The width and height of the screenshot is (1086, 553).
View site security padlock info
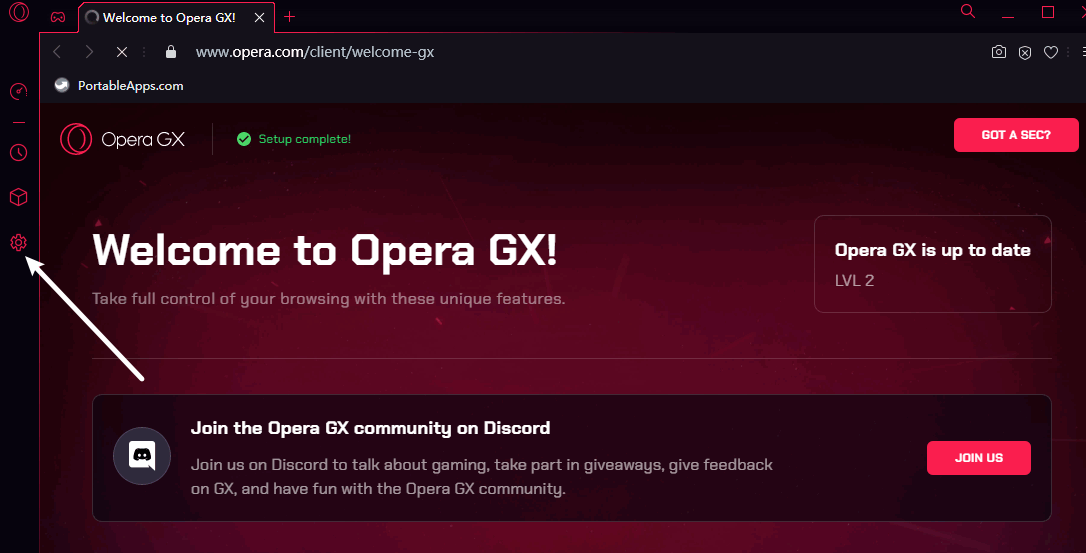coord(171,52)
